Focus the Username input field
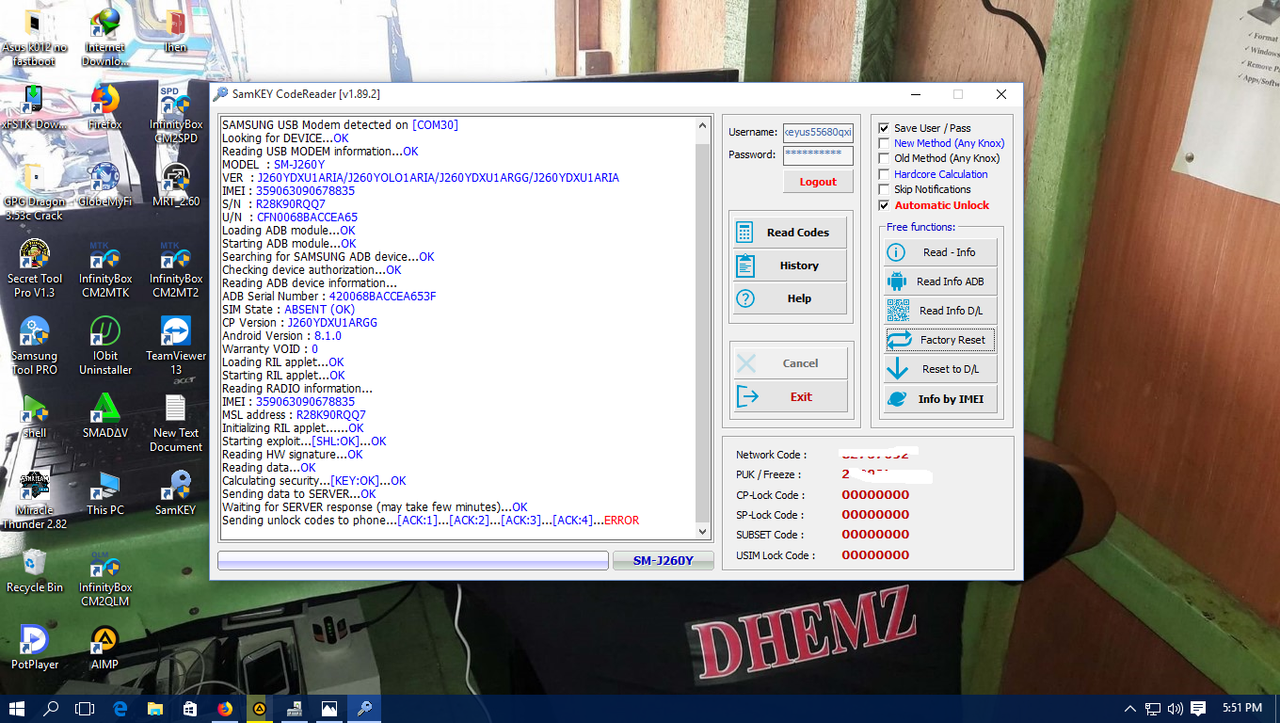Viewport: 1280px width, 723px height. 818,132
